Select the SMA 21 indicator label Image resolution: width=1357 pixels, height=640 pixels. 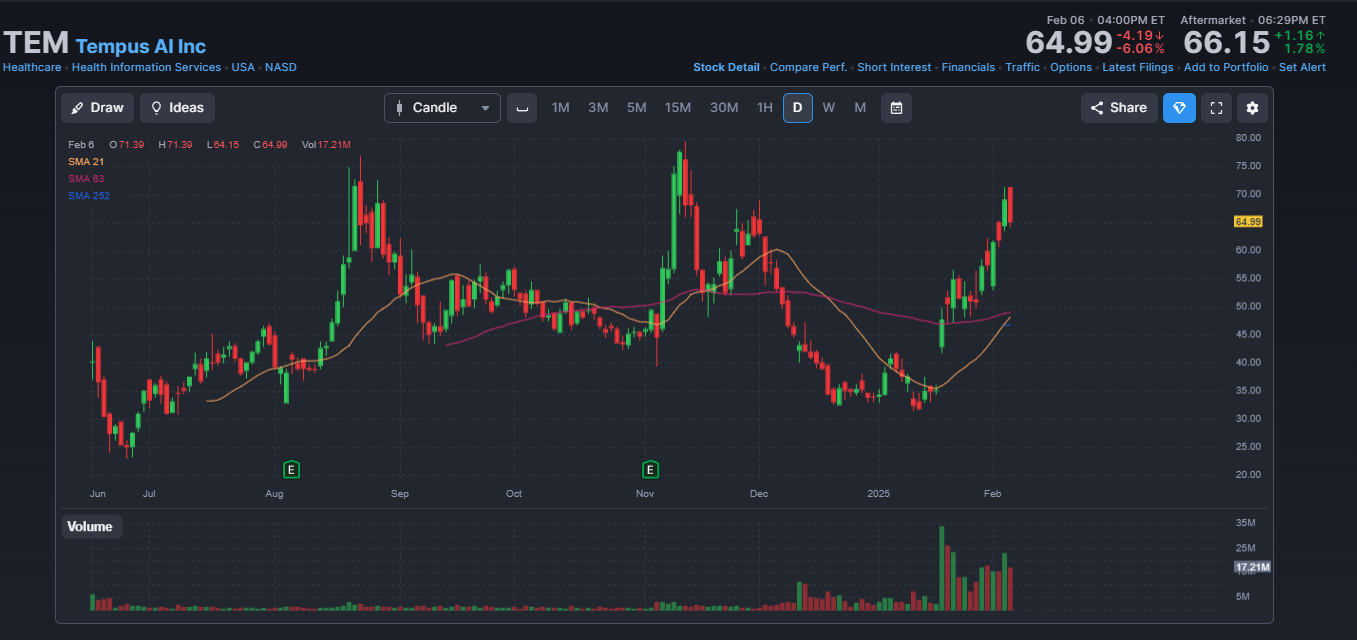pyautogui.click(x=86, y=161)
